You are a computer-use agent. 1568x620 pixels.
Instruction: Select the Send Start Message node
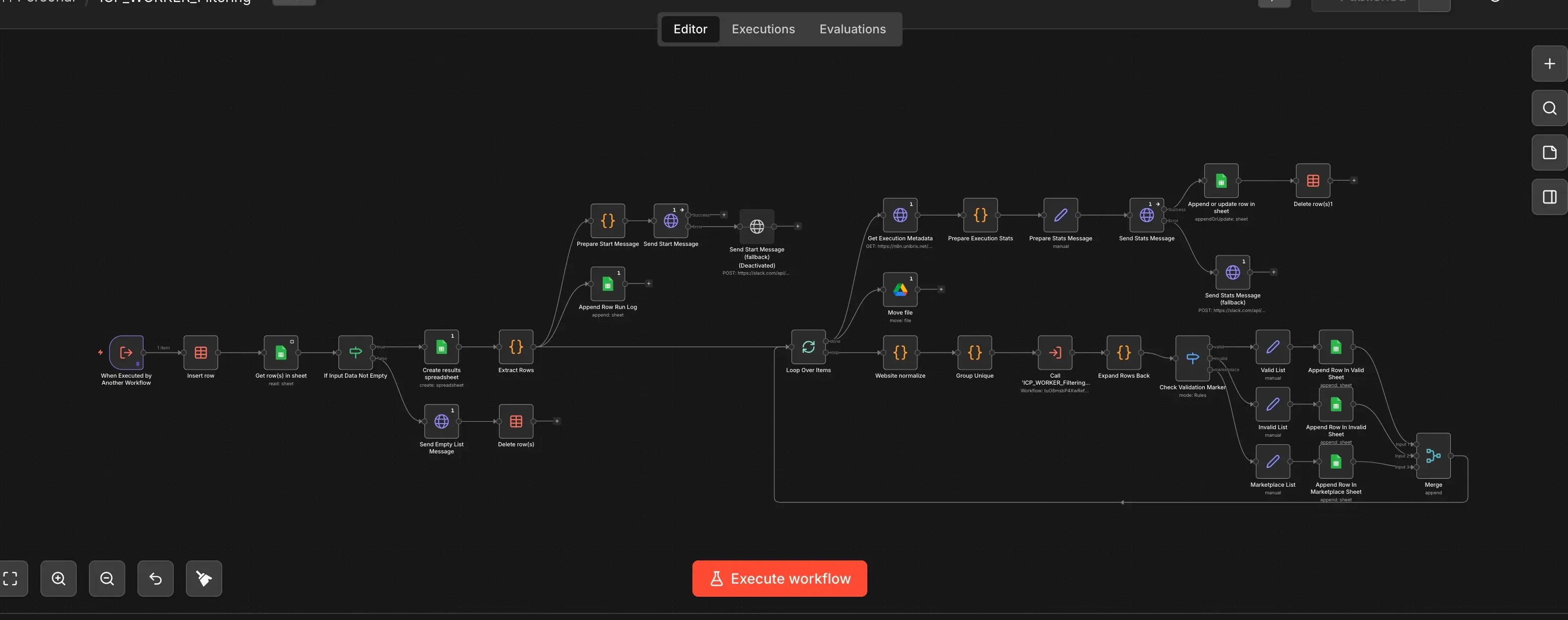671,221
